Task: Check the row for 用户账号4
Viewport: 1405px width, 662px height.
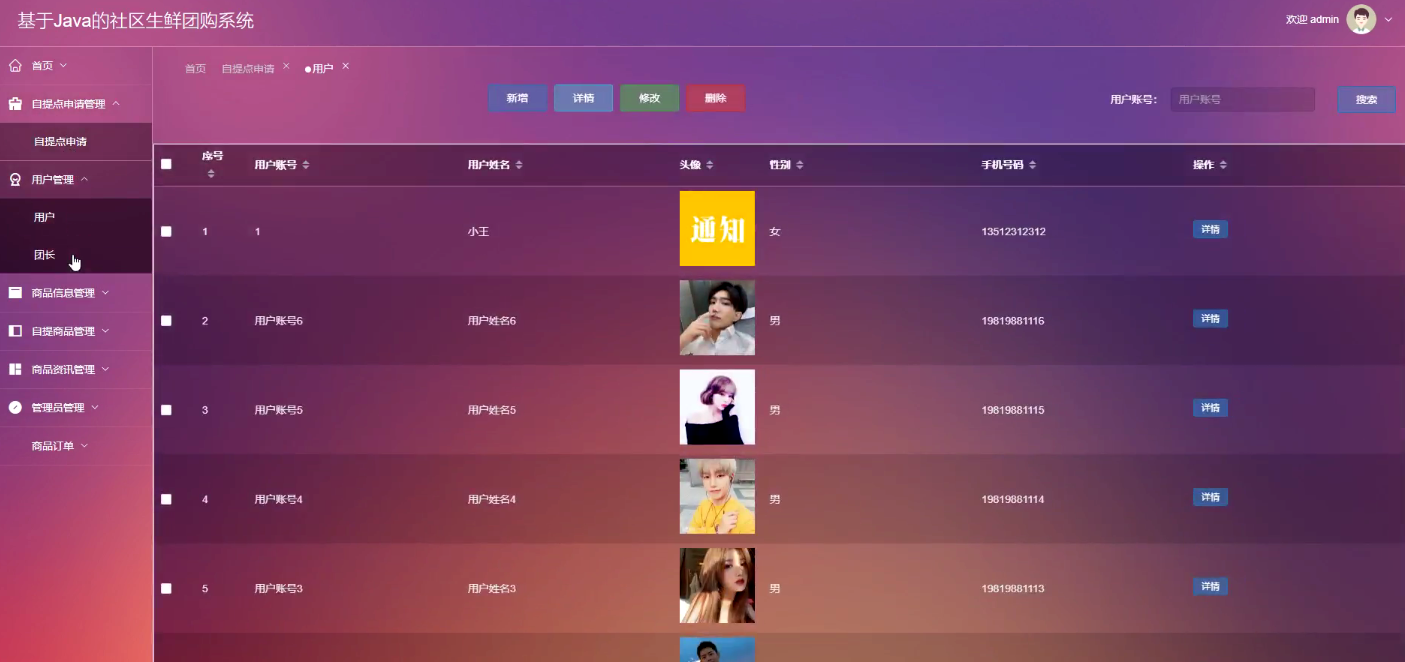Action: tap(166, 499)
